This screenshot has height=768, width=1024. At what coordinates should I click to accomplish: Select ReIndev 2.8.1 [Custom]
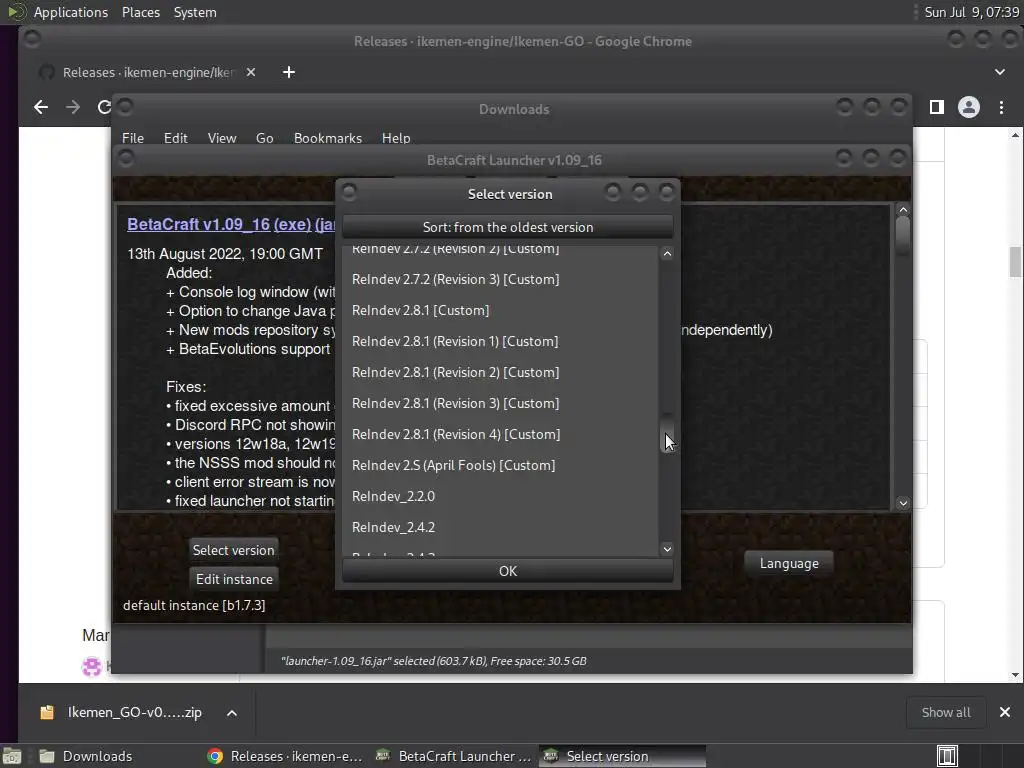[x=500, y=310]
